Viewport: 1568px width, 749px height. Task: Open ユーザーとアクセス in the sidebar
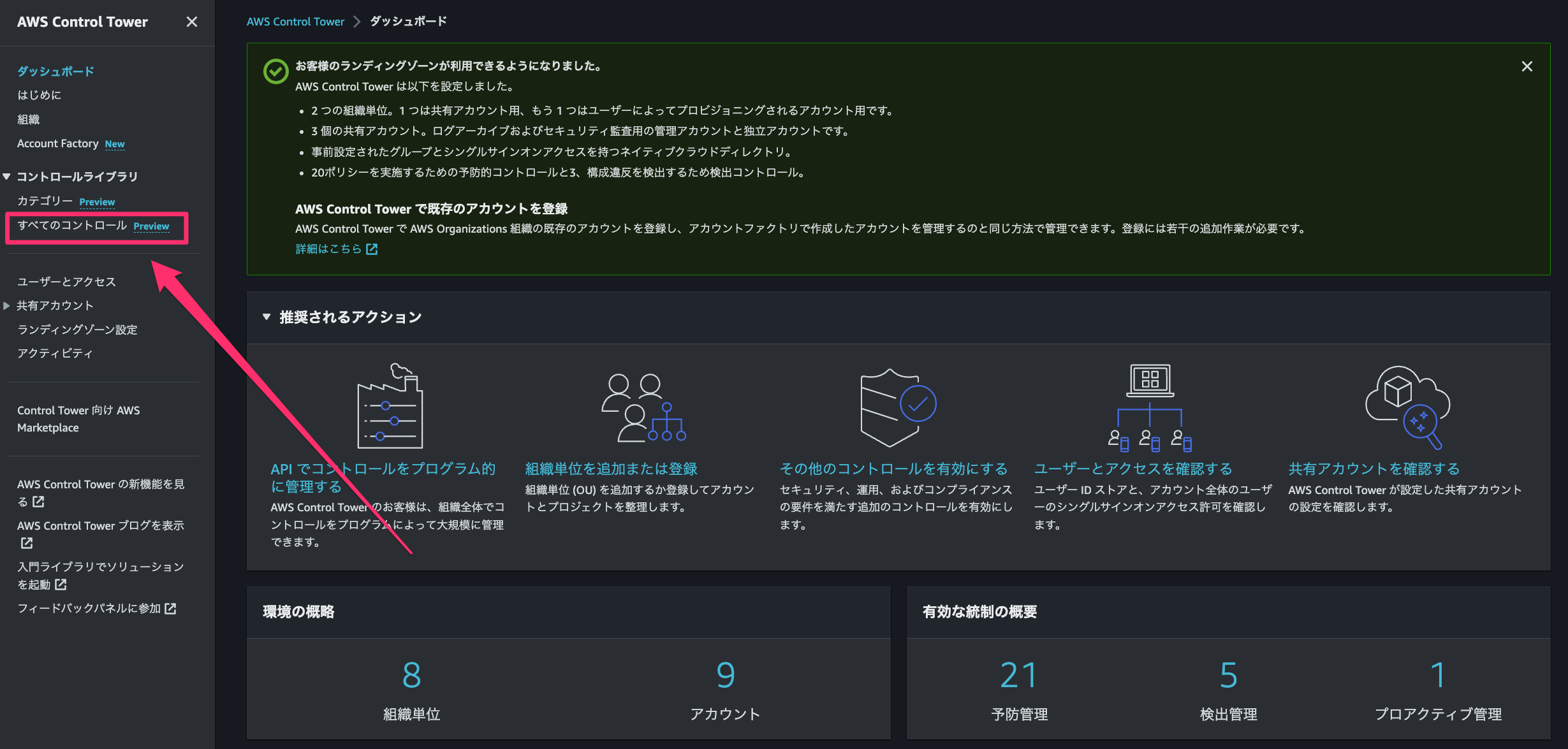pyautogui.click(x=66, y=281)
